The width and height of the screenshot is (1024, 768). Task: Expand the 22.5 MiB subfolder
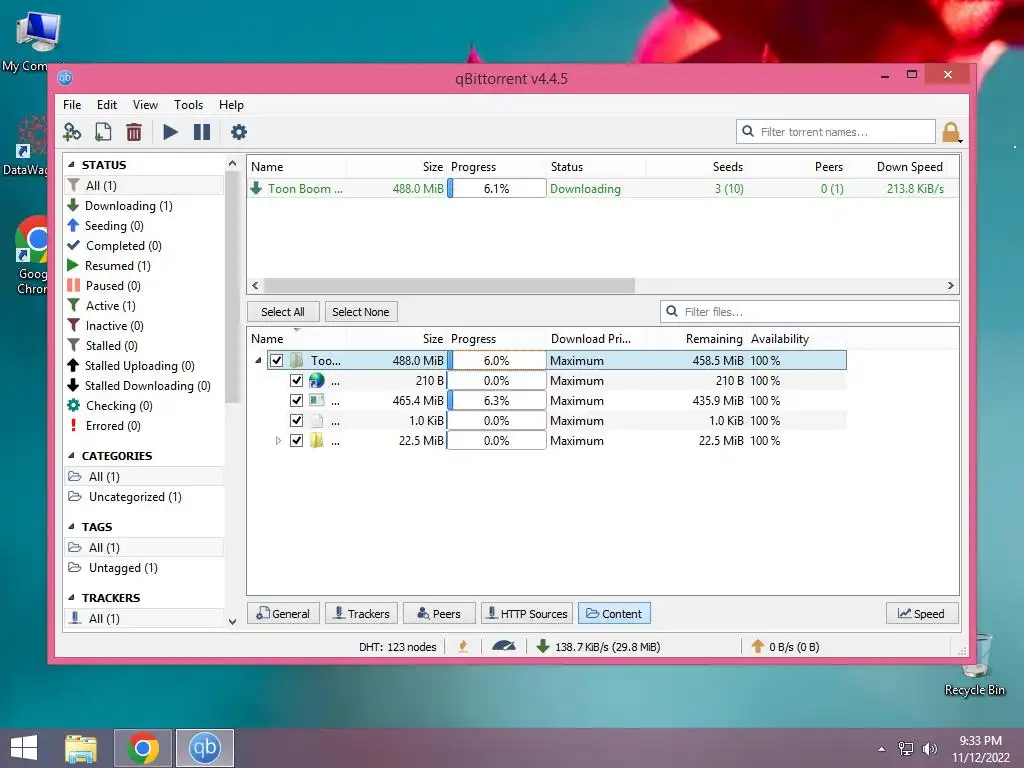(278, 441)
